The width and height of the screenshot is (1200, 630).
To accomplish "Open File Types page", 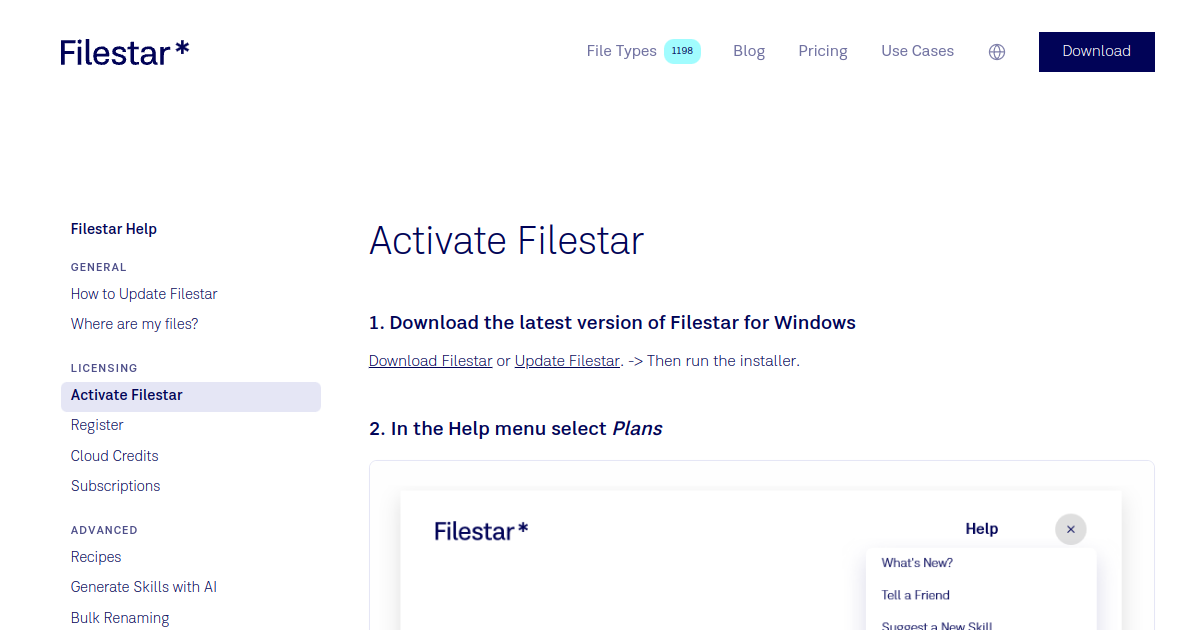I will tap(621, 51).
